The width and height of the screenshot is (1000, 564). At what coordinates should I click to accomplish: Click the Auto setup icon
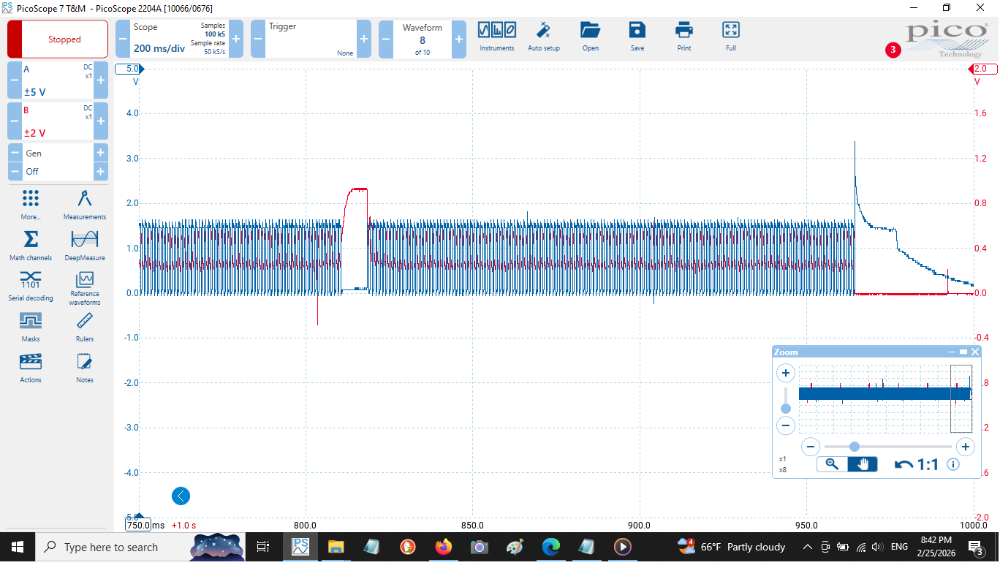tap(543, 36)
